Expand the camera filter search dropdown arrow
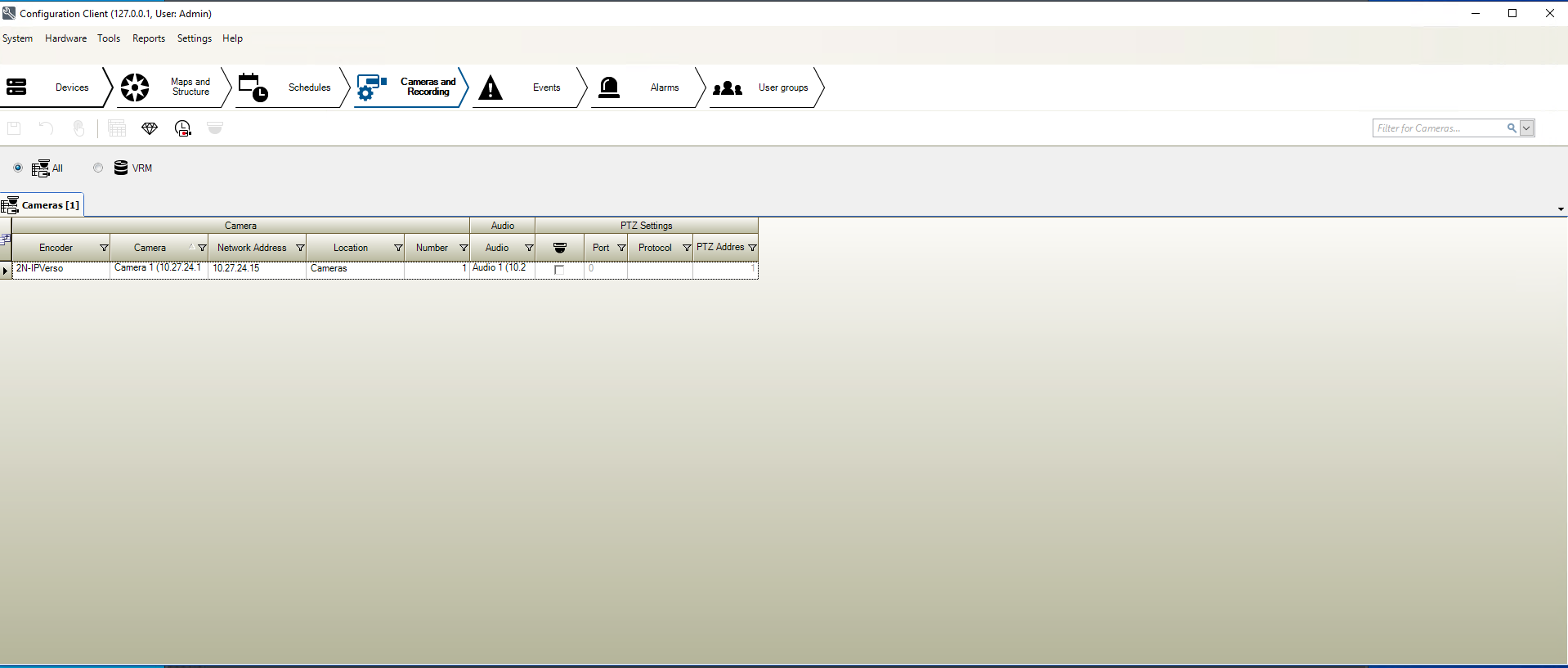 1526,128
